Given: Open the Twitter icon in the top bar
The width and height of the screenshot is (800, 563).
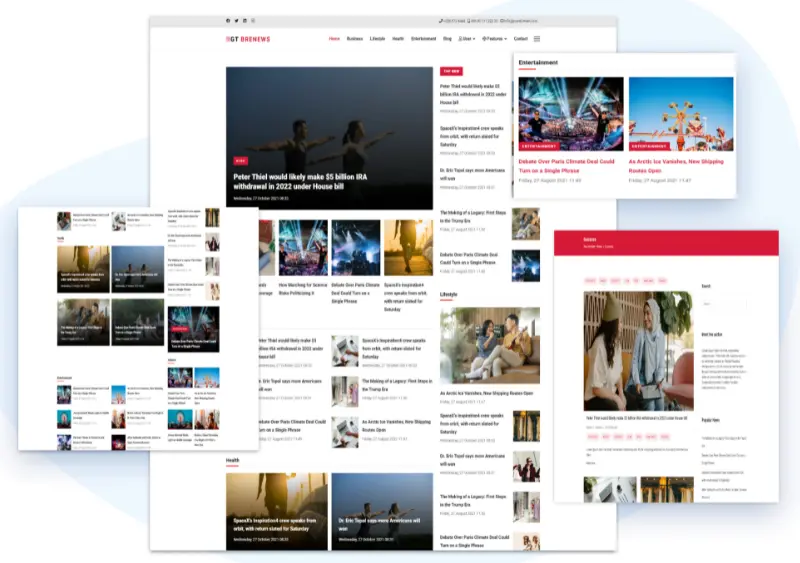Looking at the screenshot, I should click(x=236, y=21).
